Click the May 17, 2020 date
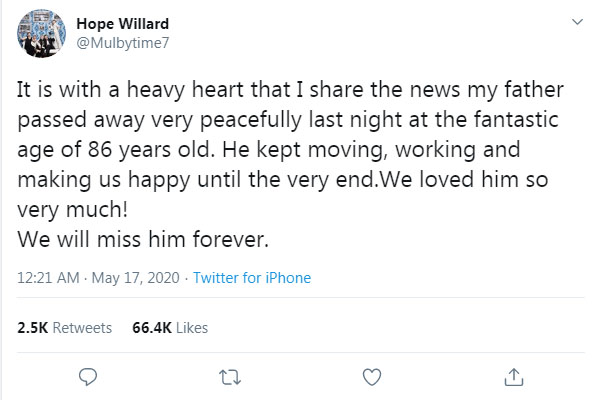This screenshot has width=600, height=400. pos(136,278)
